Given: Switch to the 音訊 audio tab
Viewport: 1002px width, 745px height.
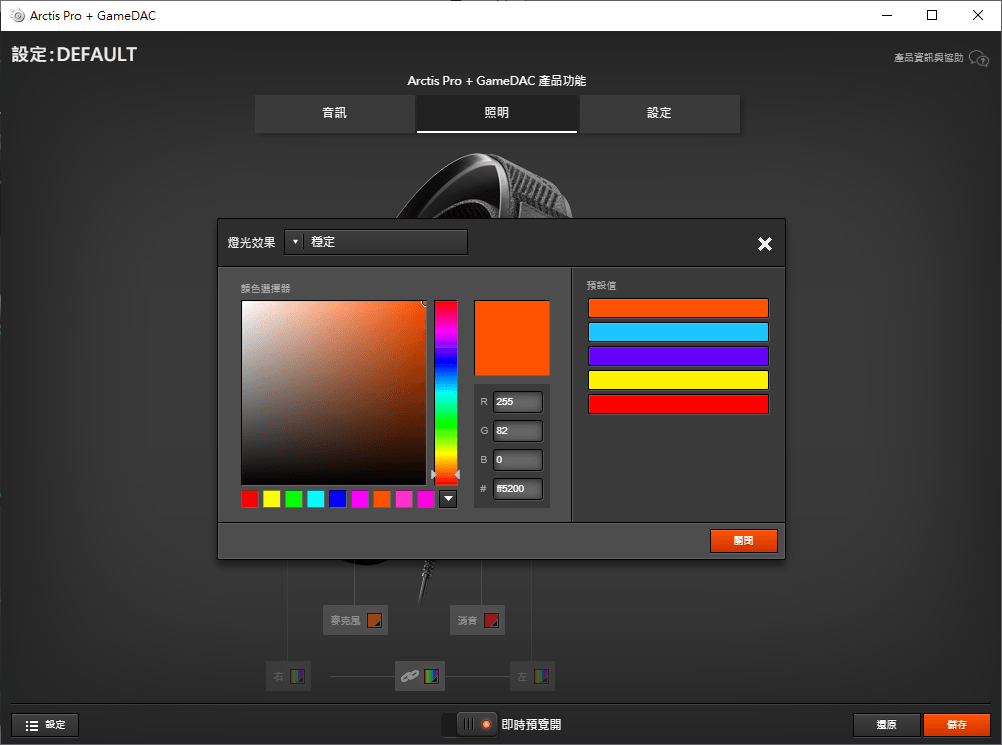Looking at the screenshot, I should pyautogui.click(x=335, y=113).
